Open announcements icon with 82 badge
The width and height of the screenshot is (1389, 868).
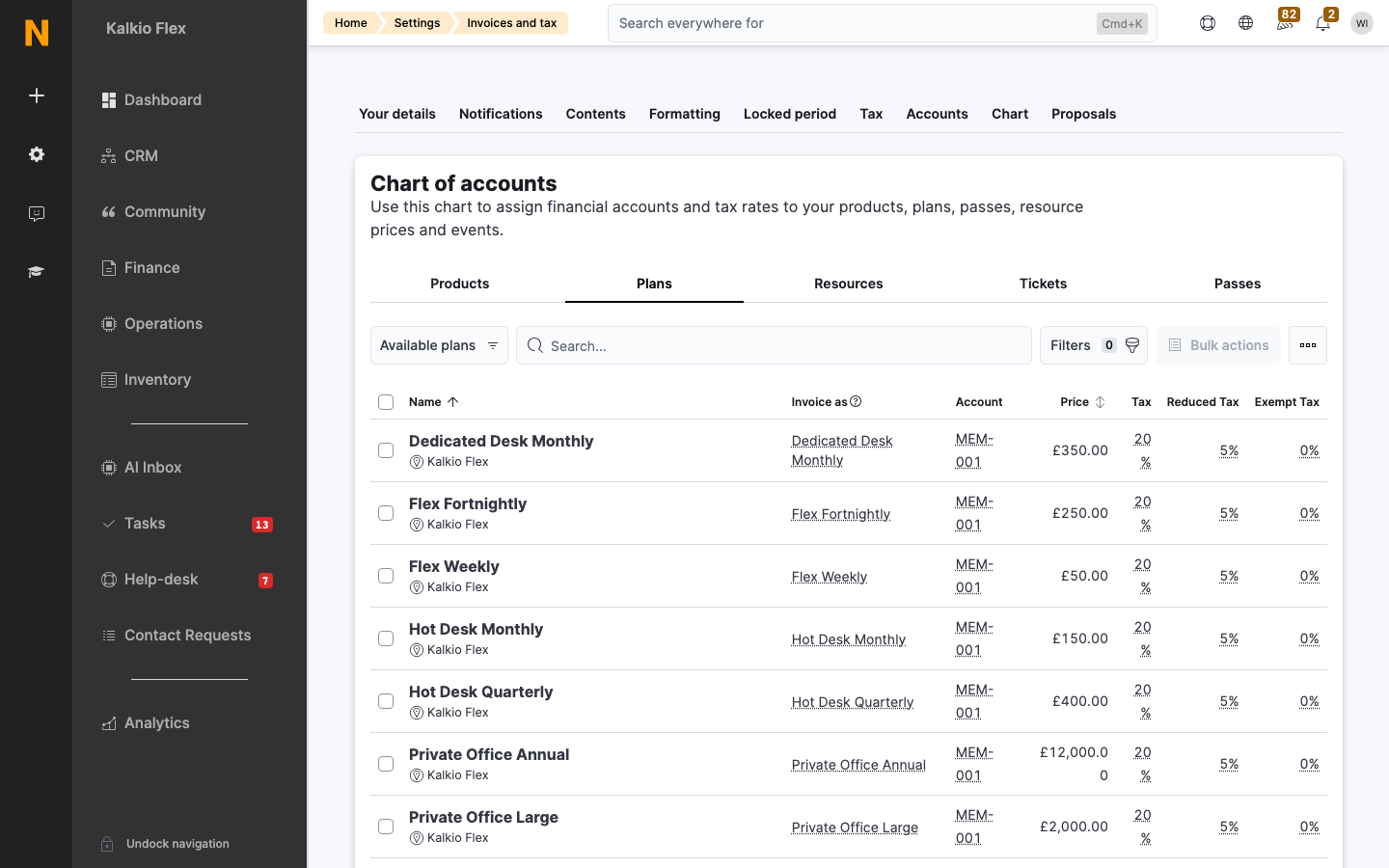(1285, 21)
